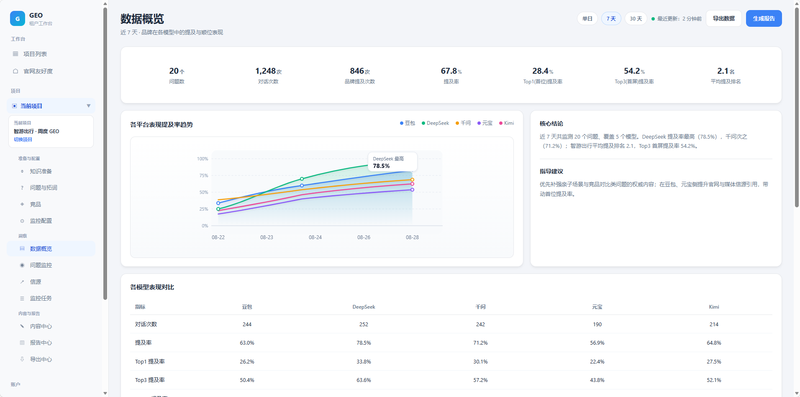The width and height of the screenshot is (800, 397).
Task: Click the 导出数据 button
Action: pyautogui.click(x=723, y=18)
